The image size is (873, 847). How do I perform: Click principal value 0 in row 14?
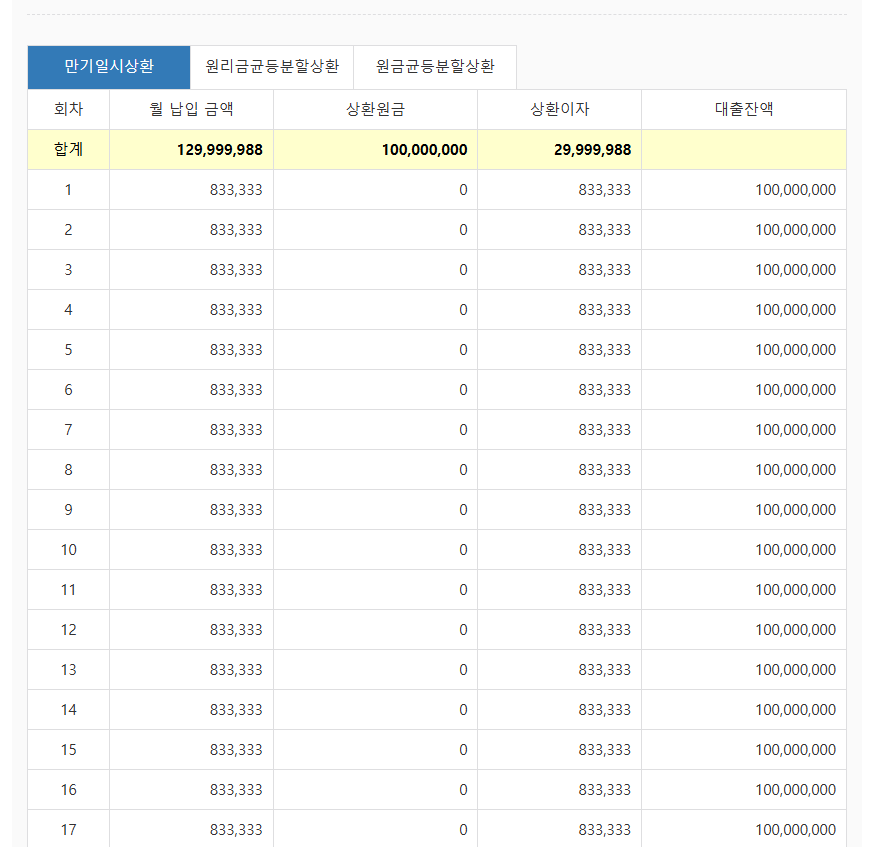click(463, 710)
